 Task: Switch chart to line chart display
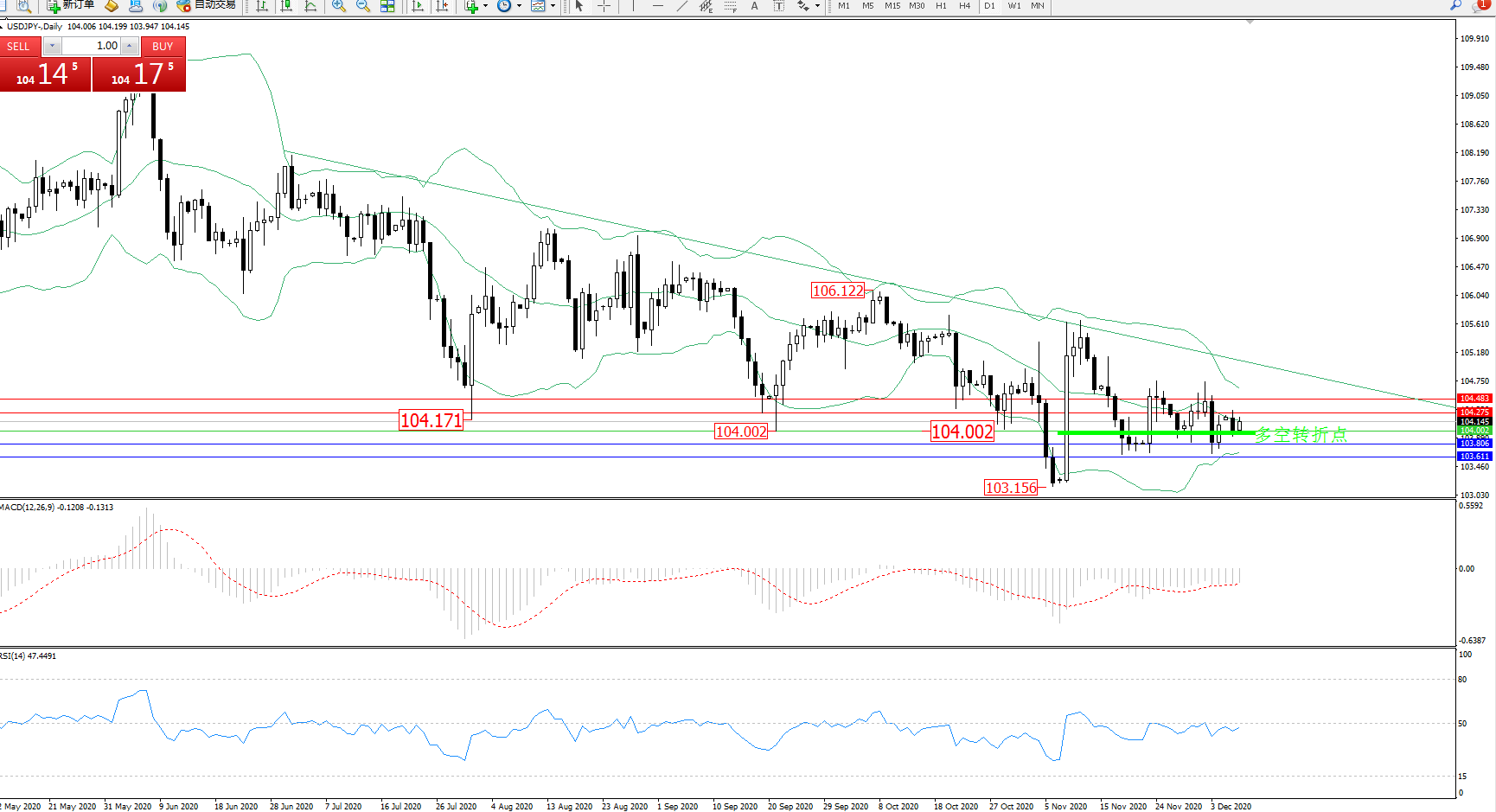coord(310,6)
